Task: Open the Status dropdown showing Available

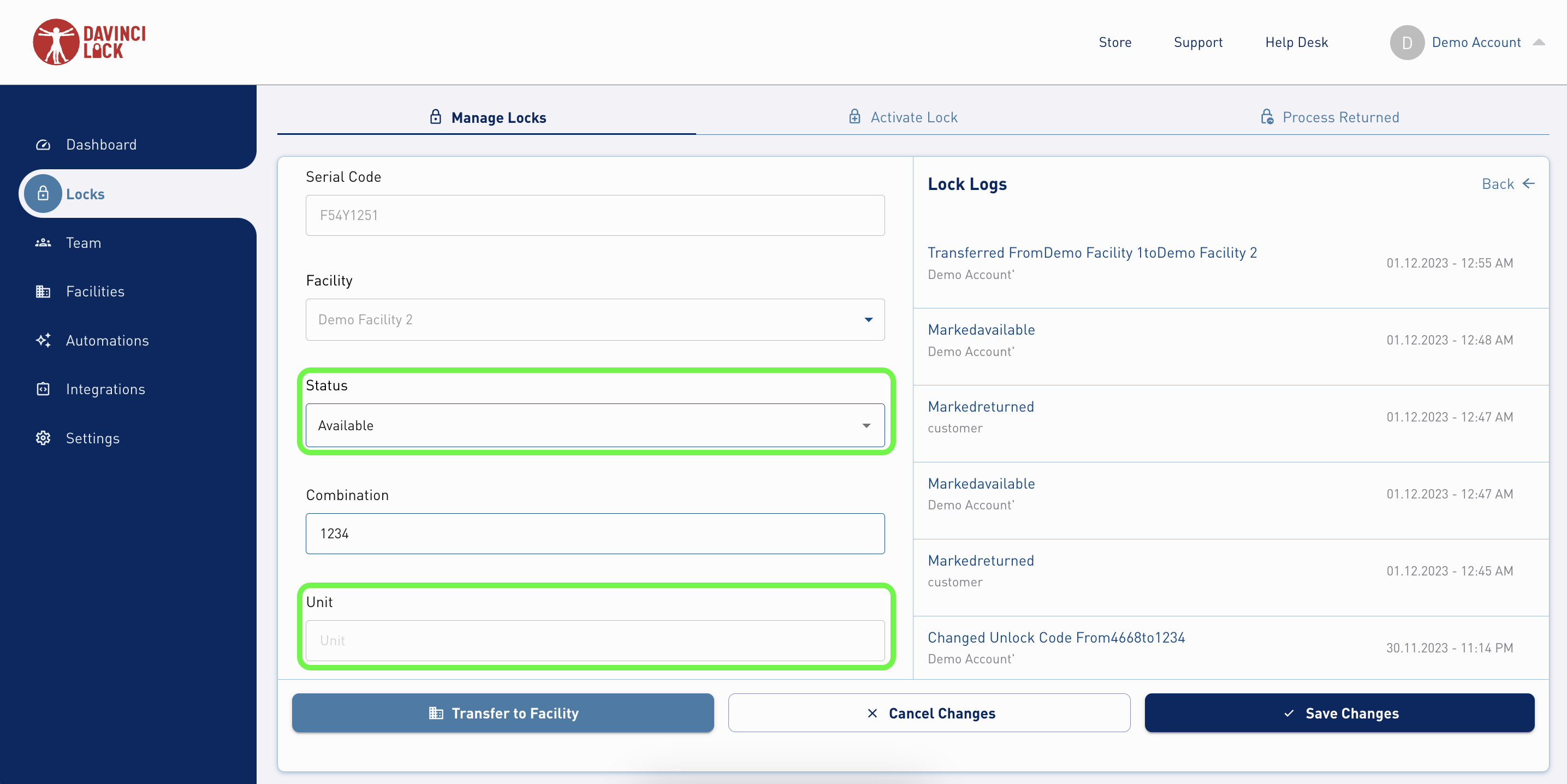Action: click(595, 425)
